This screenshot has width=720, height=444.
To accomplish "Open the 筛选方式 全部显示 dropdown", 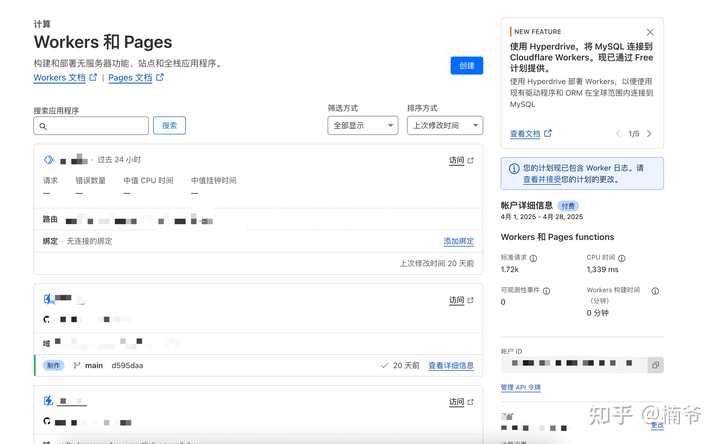I will 363,125.
